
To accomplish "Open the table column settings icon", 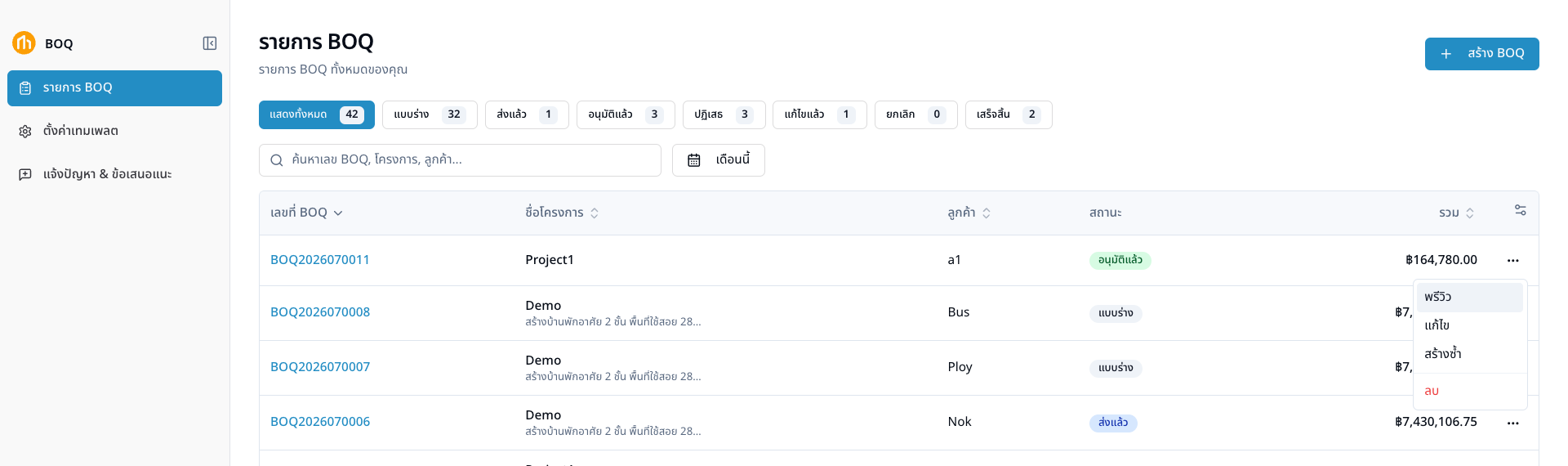I will pos(1520,211).
